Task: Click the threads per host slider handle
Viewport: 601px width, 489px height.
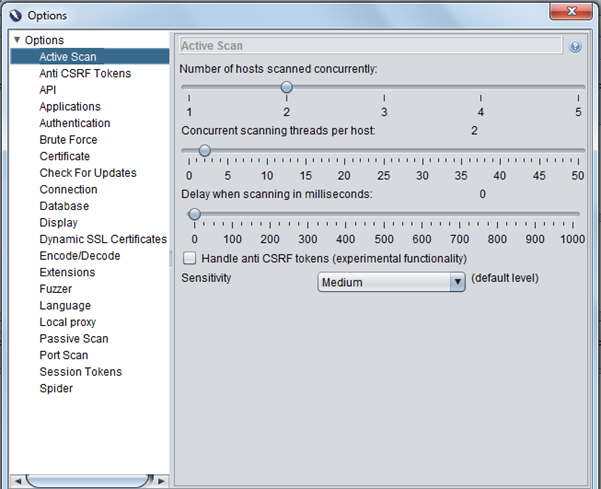Action: (x=204, y=151)
